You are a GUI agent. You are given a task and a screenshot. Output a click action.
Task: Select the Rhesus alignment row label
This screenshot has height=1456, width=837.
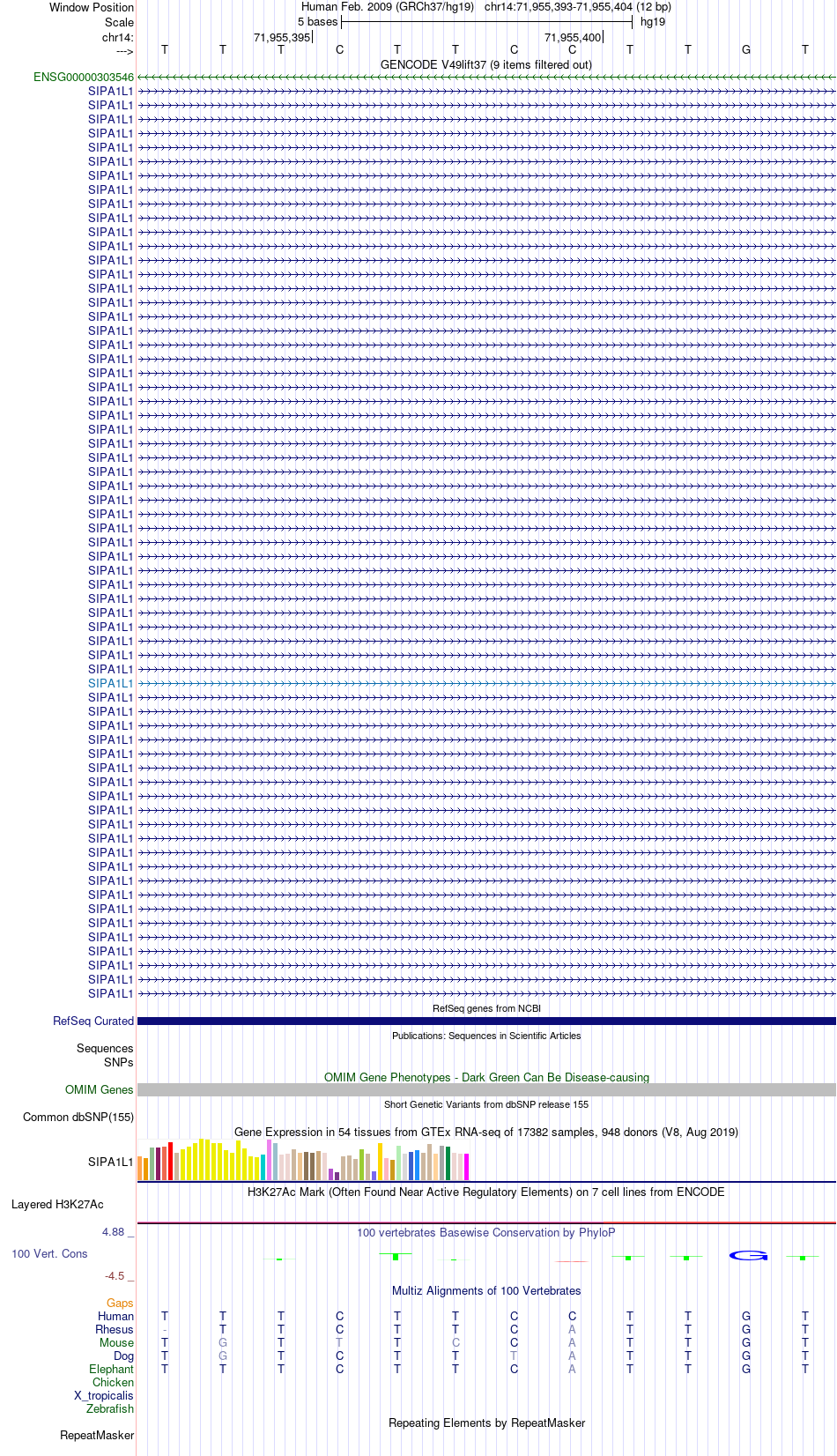pyautogui.click(x=115, y=1329)
